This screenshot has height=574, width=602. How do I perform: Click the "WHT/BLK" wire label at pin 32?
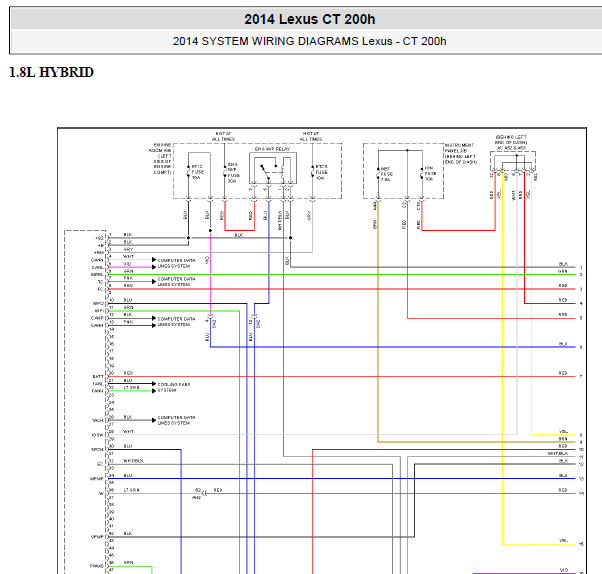coord(133,461)
